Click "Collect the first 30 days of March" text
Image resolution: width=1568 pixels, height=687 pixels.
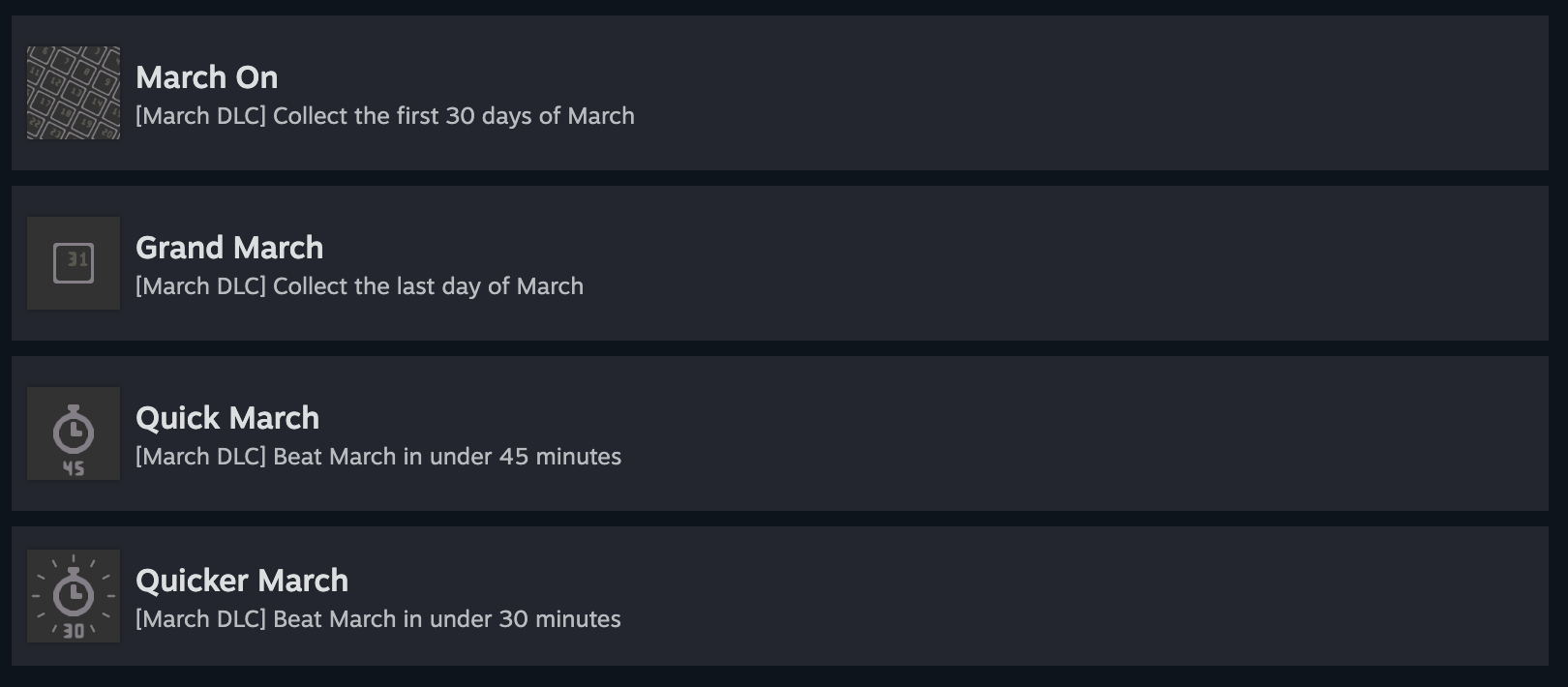[x=454, y=116]
